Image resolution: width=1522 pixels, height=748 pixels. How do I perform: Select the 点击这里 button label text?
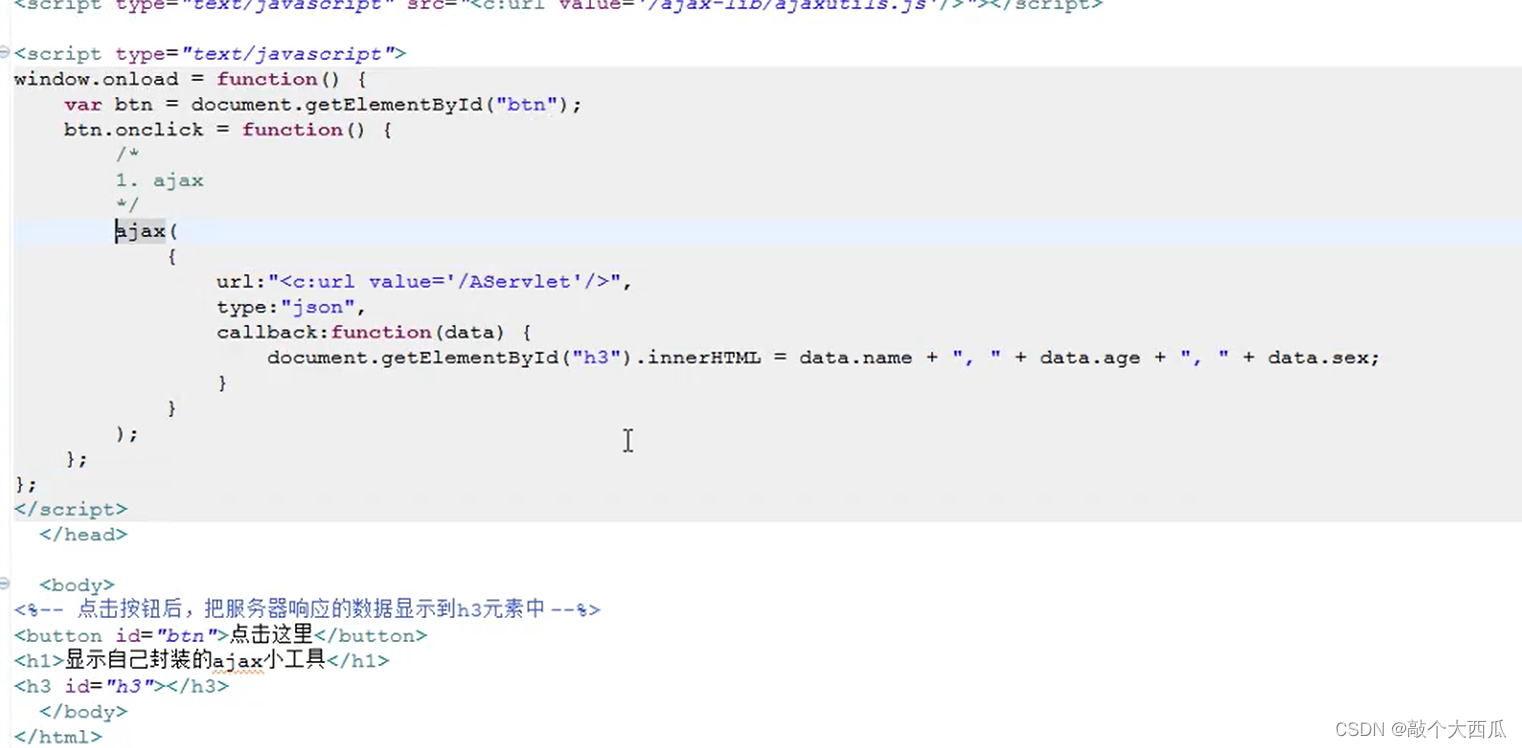point(272,634)
